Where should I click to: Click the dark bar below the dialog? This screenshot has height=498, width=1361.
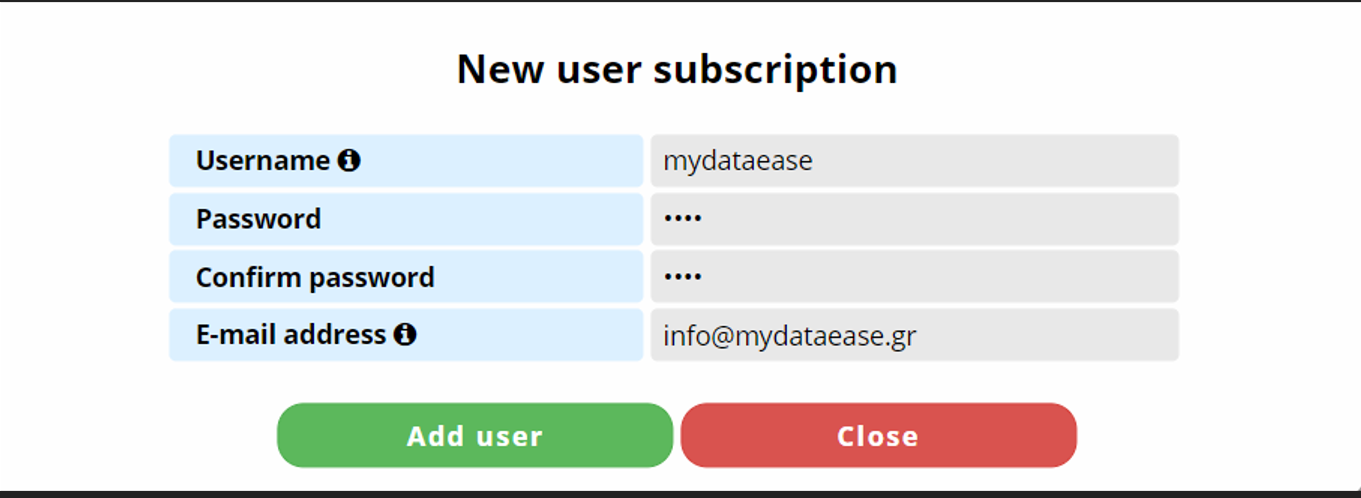tap(680, 493)
